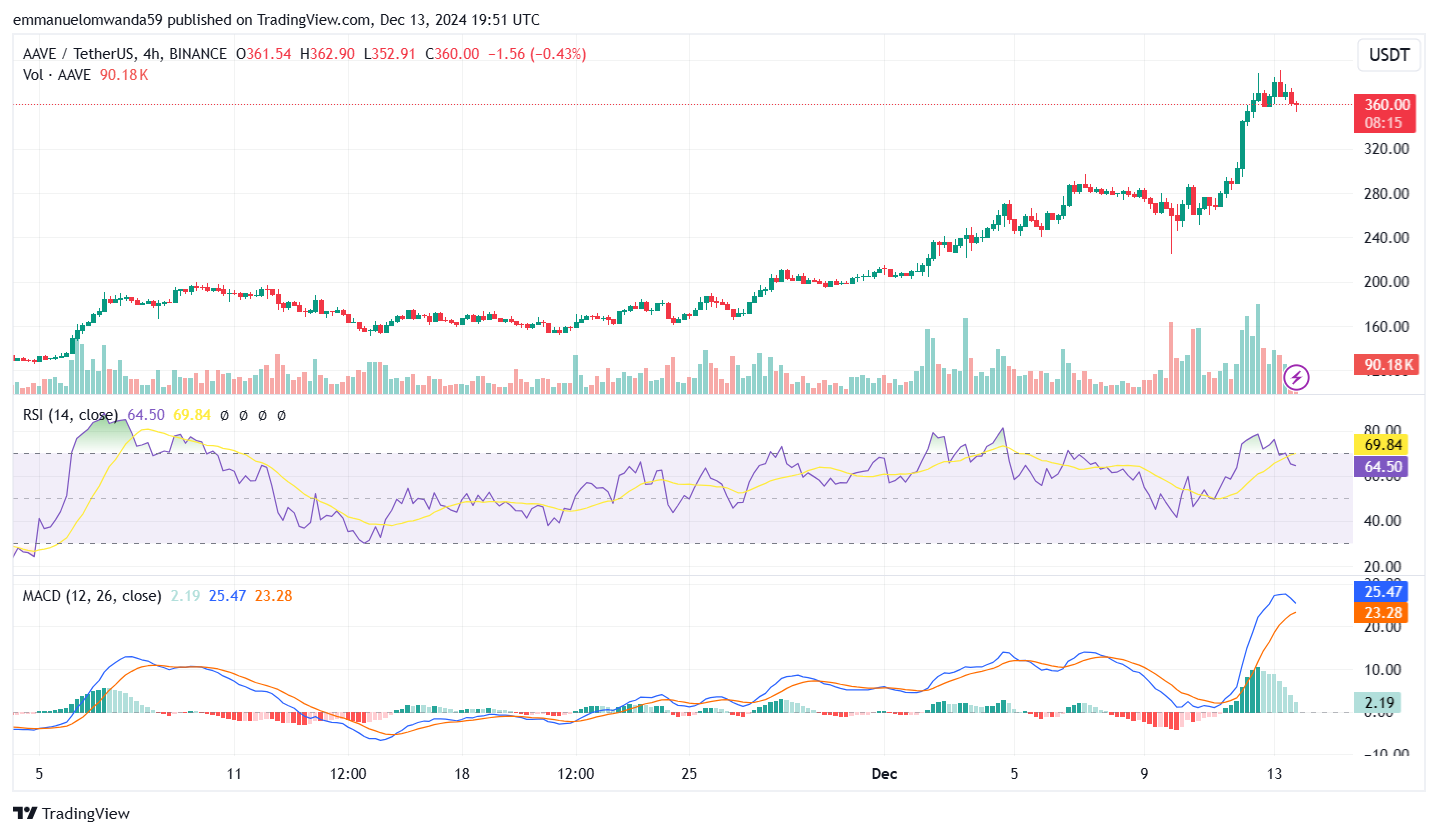Click the purple lightning bolt icon

pos(1297,377)
